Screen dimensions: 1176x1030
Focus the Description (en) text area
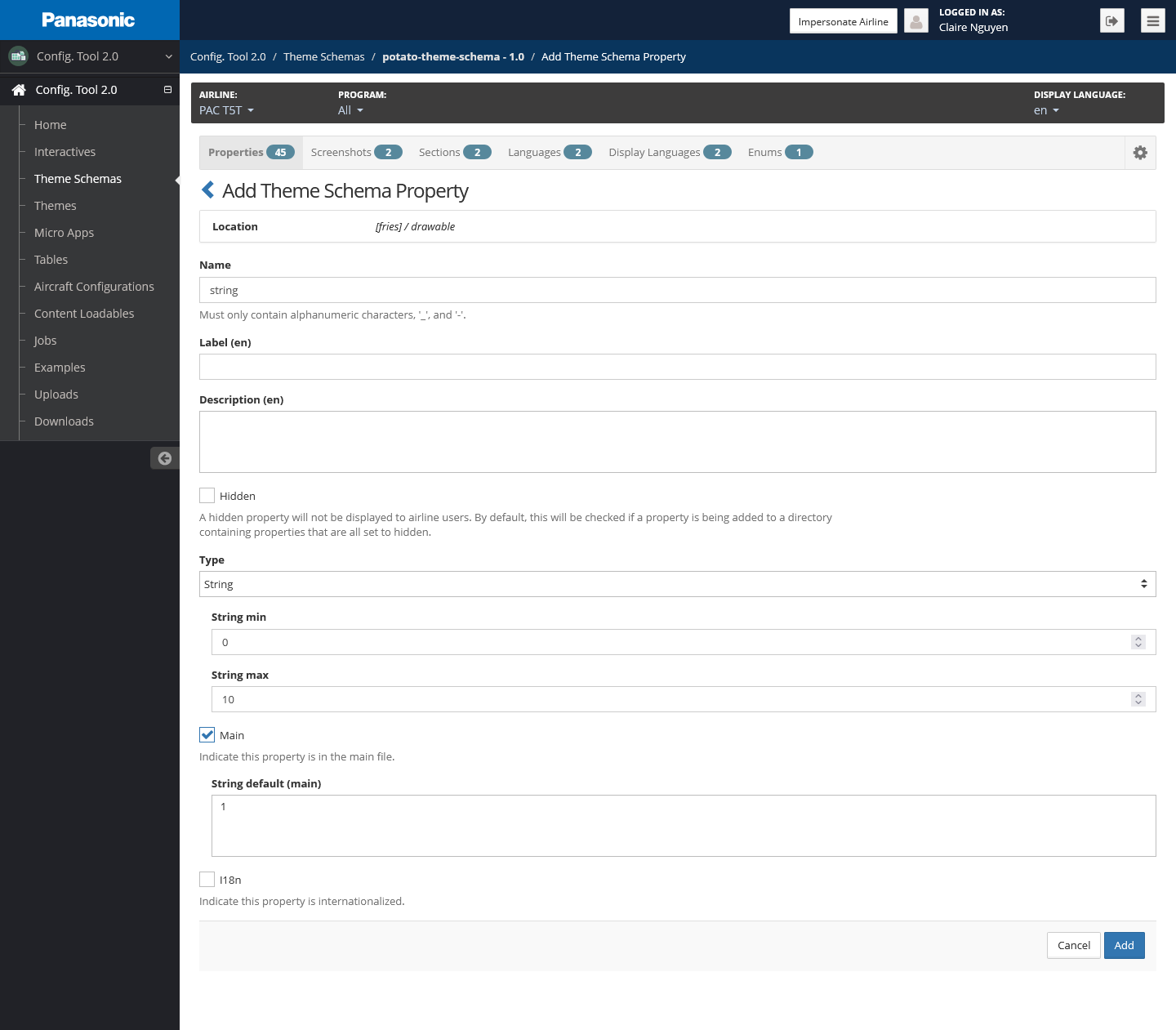tap(677, 442)
